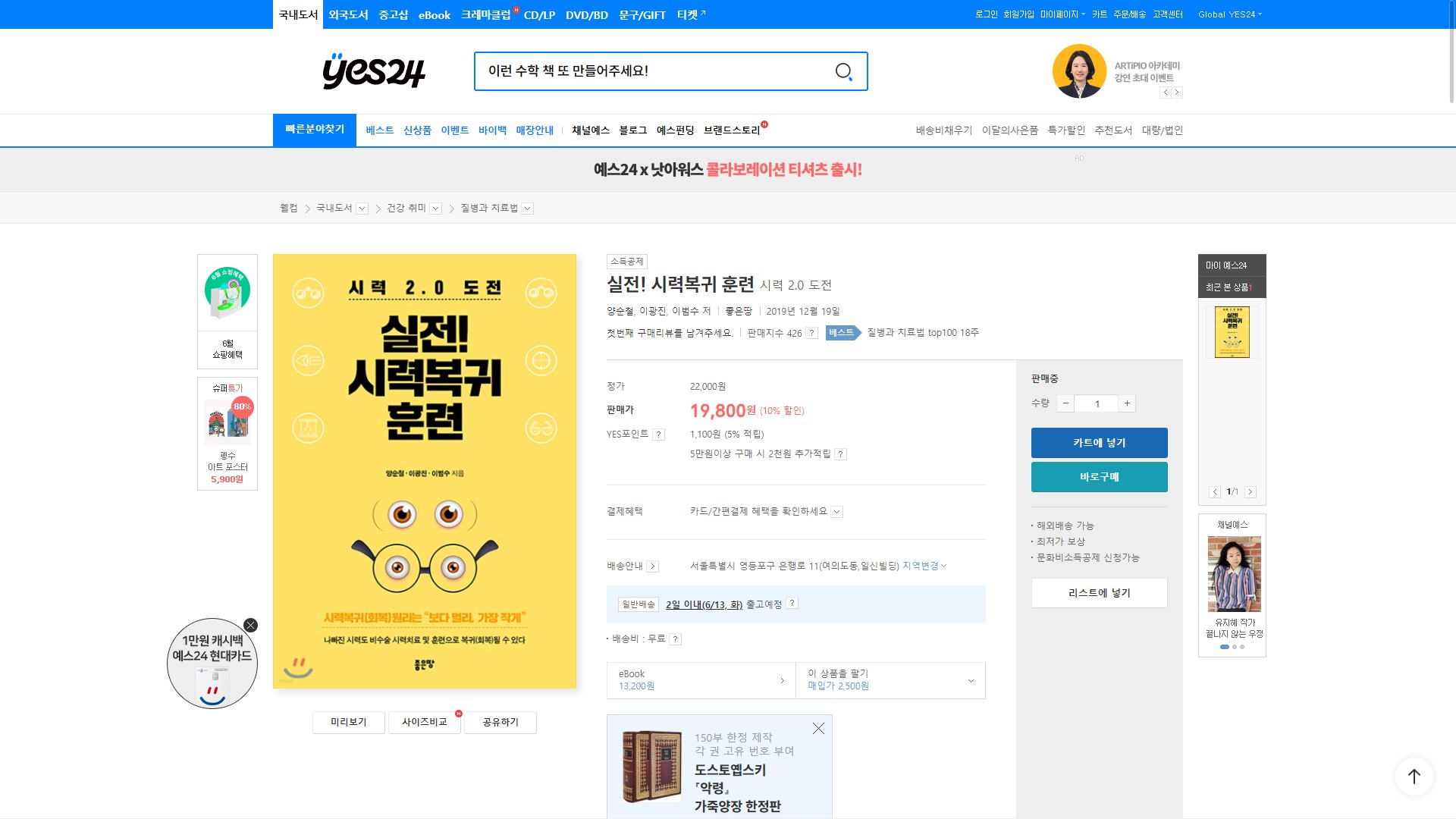Click the 바로구매 button

tap(1099, 477)
